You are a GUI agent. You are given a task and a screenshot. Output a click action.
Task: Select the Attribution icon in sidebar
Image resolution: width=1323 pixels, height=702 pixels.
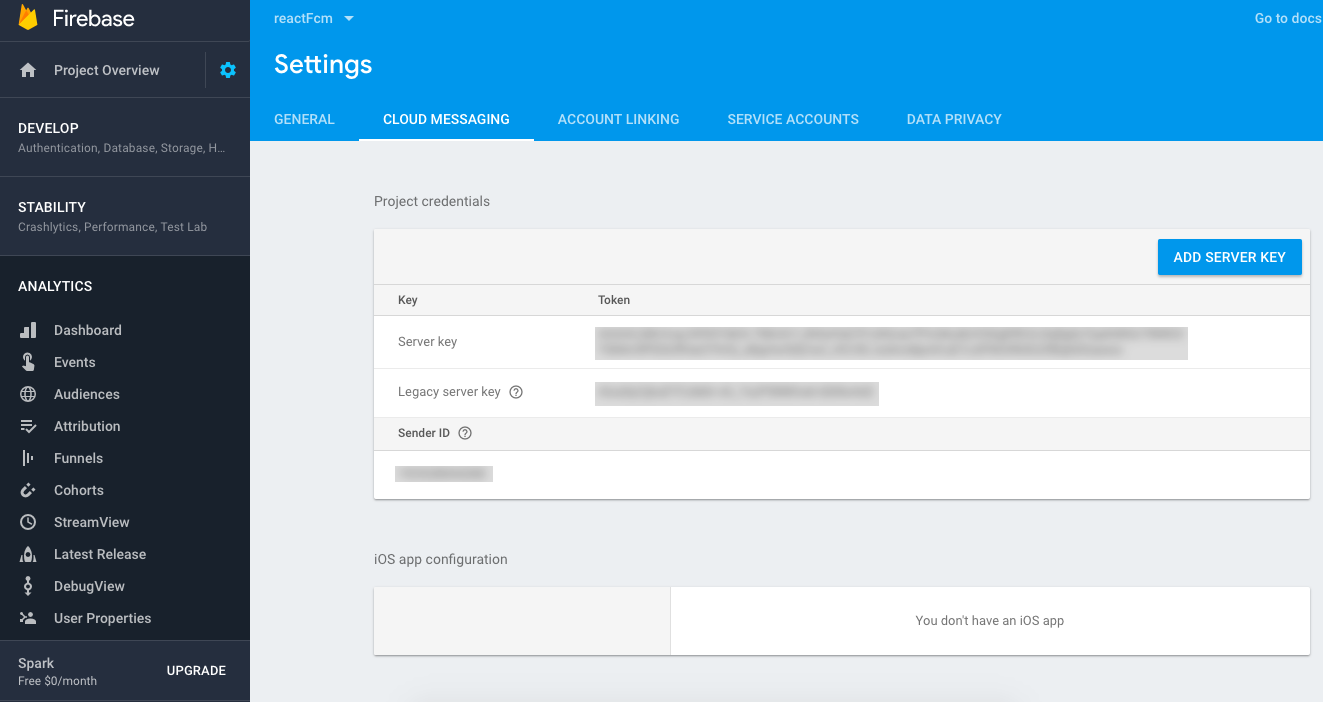click(28, 426)
